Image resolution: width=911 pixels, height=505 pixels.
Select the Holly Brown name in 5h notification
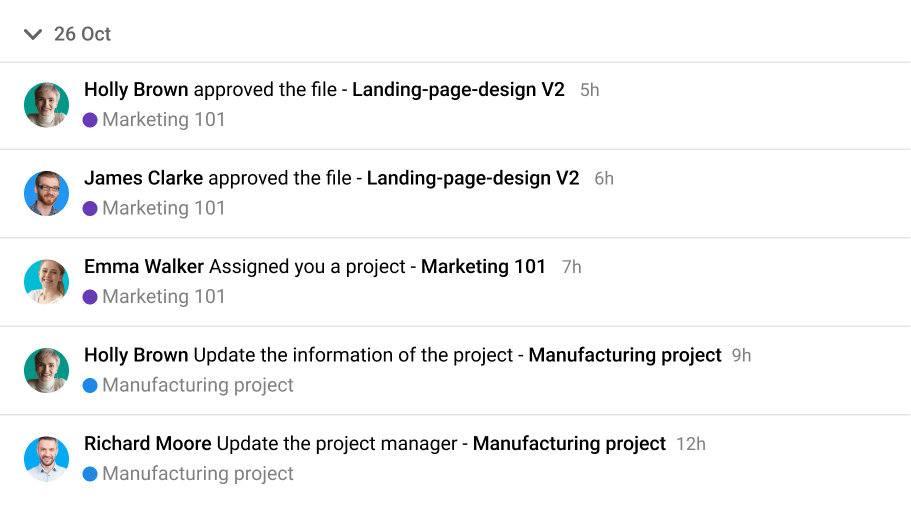point(137,89)
